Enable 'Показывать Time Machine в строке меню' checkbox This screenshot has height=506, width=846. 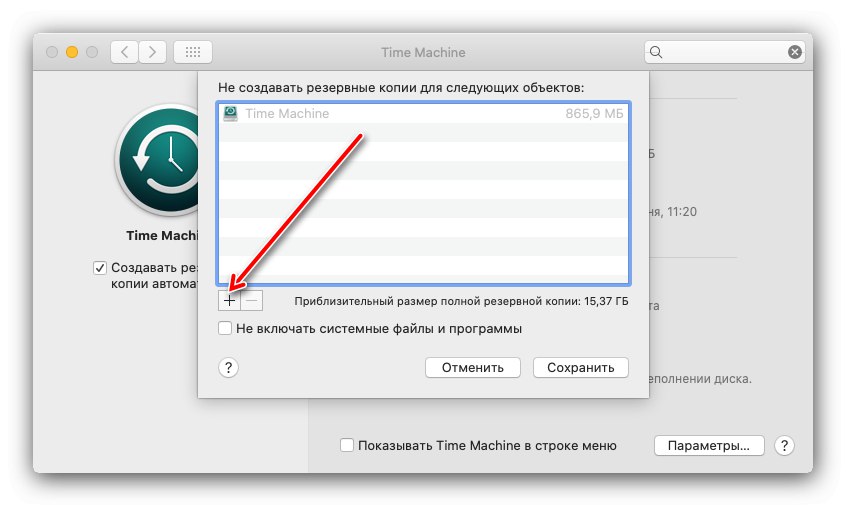point(347,445)
